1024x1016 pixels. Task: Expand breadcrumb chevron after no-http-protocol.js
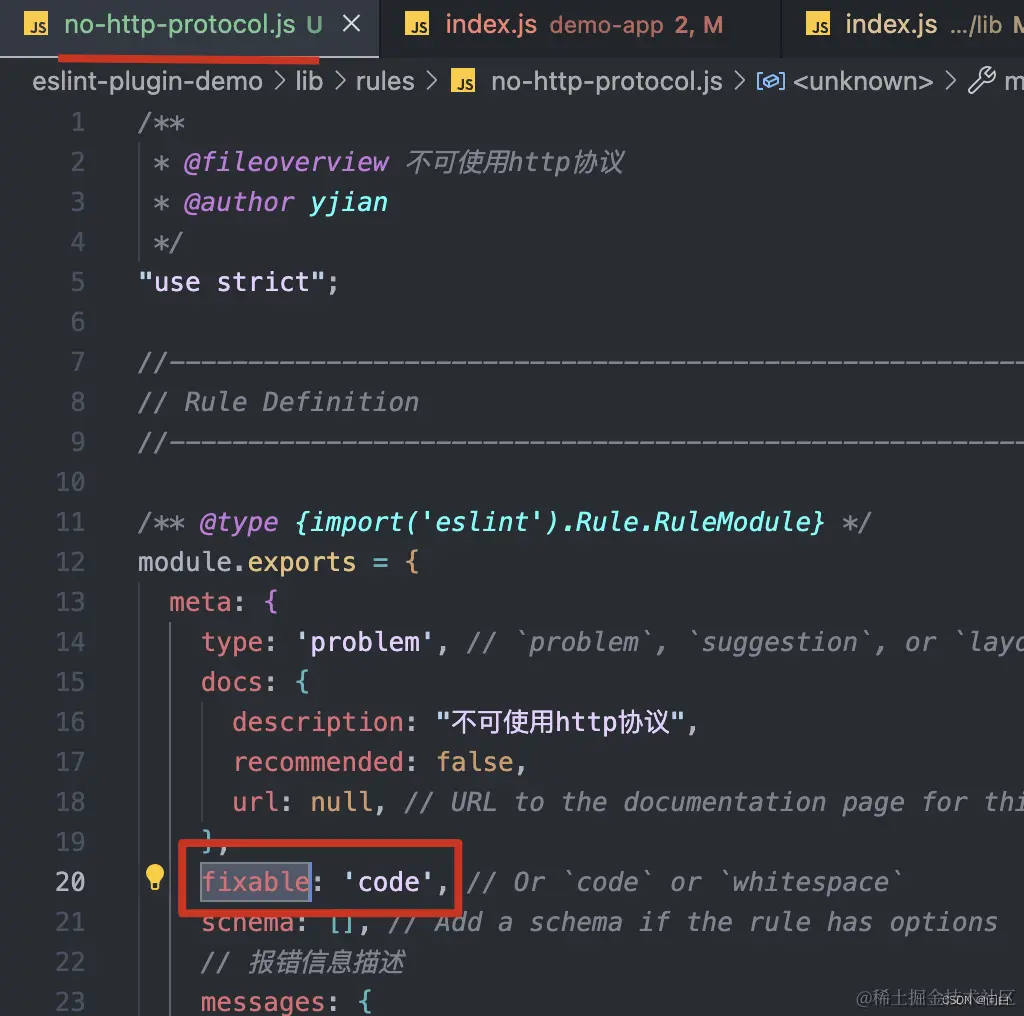[740, 82]
